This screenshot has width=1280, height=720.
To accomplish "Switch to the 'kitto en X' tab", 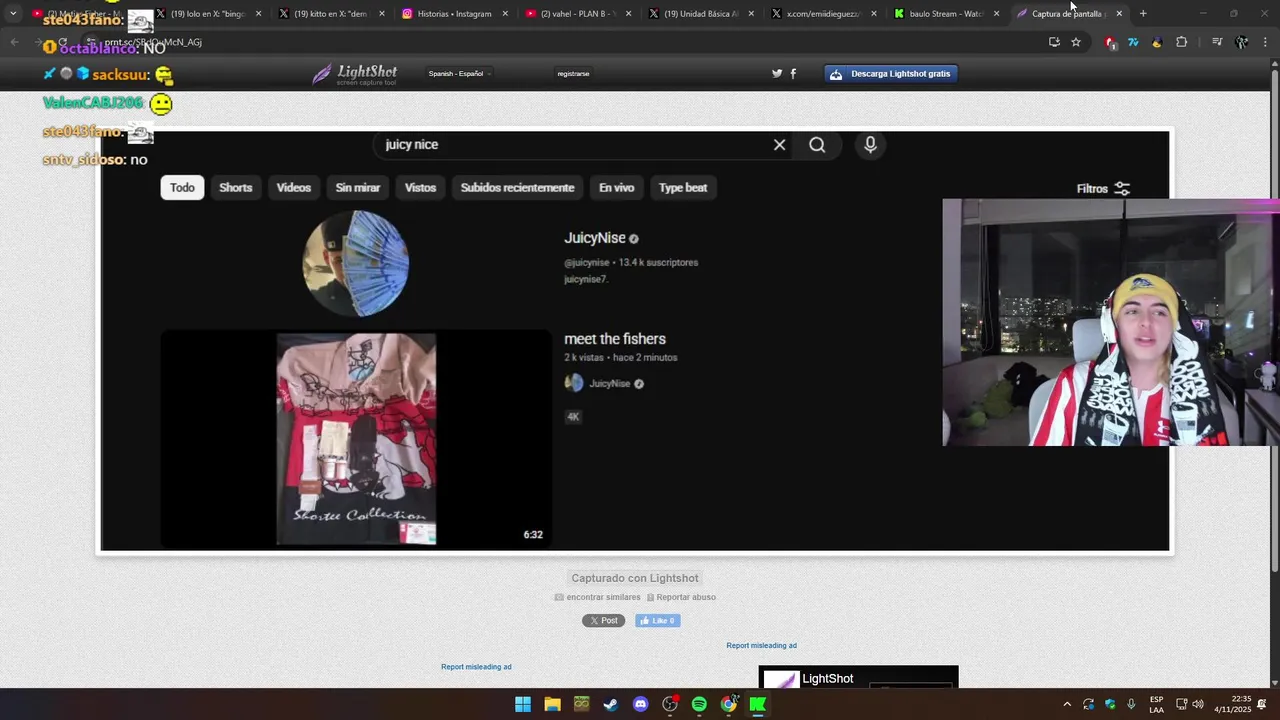I will 331,14.
